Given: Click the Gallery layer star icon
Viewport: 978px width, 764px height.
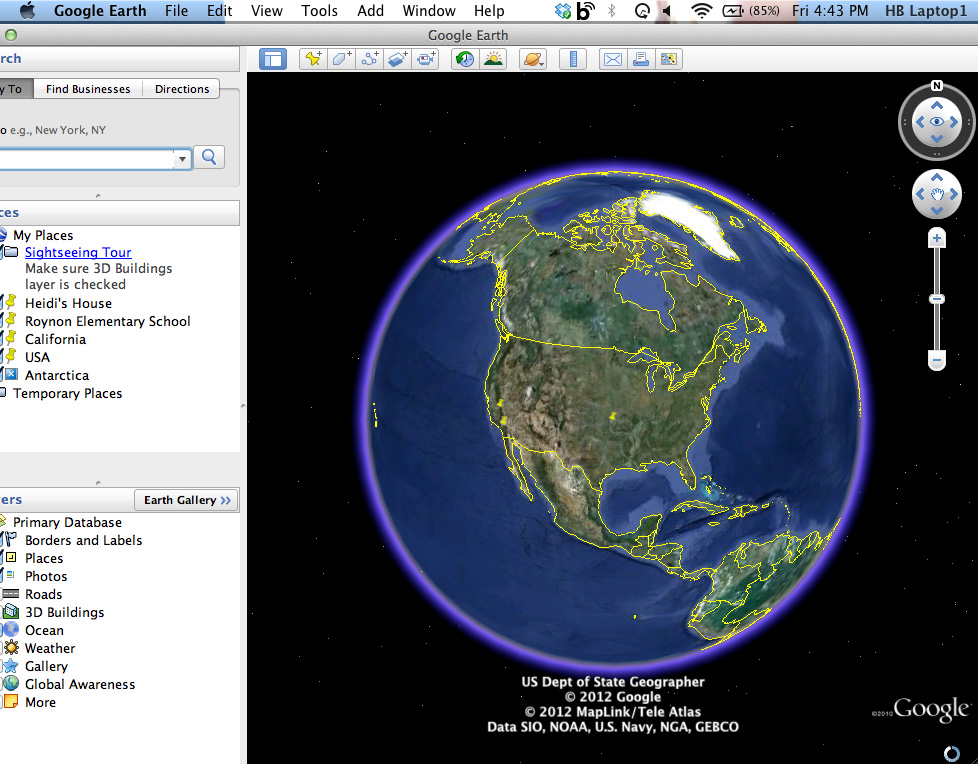Looking at the screenshot, I should click(x=11, y=666).
